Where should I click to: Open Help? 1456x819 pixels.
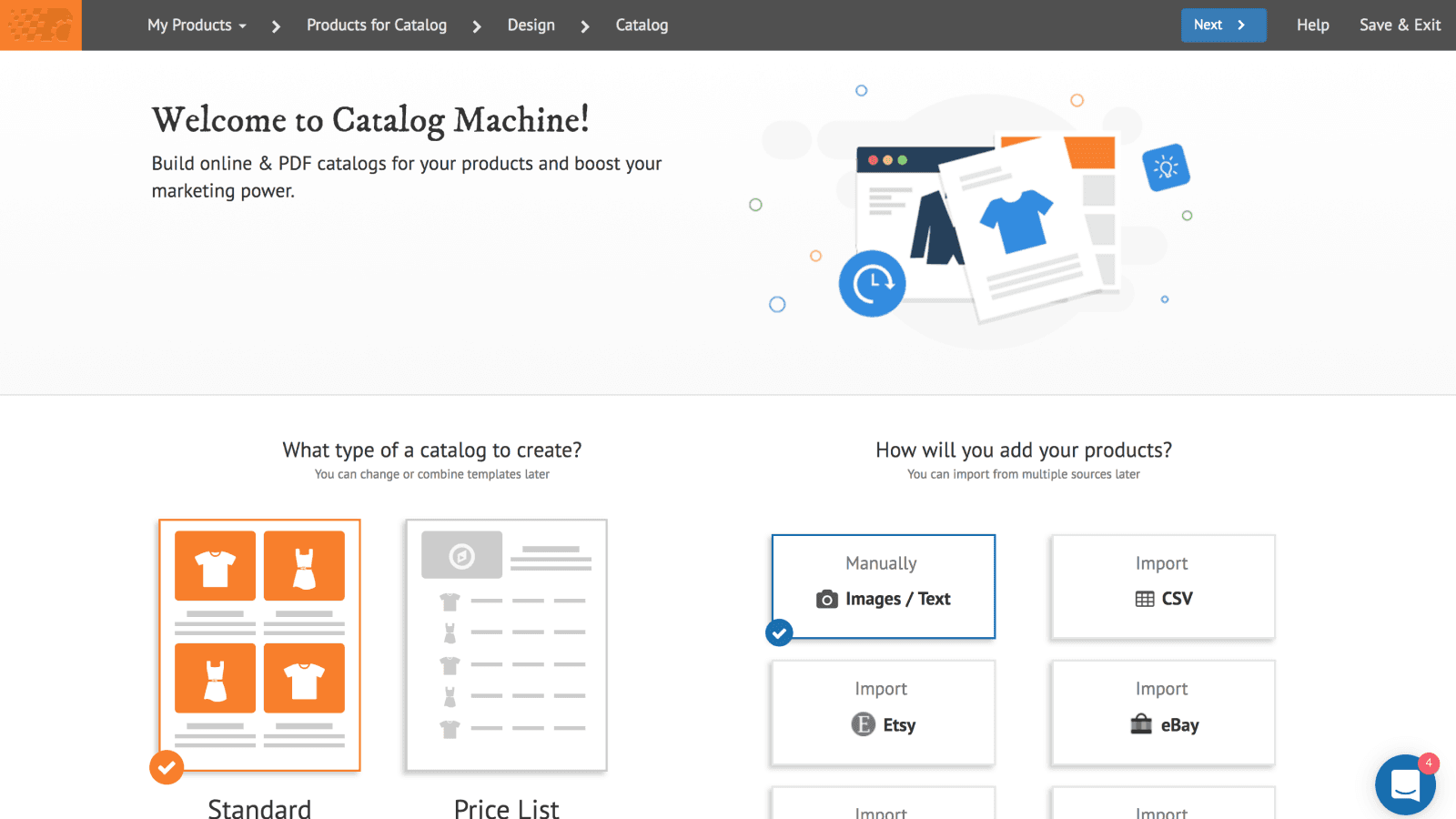[x=1313, y=25]
